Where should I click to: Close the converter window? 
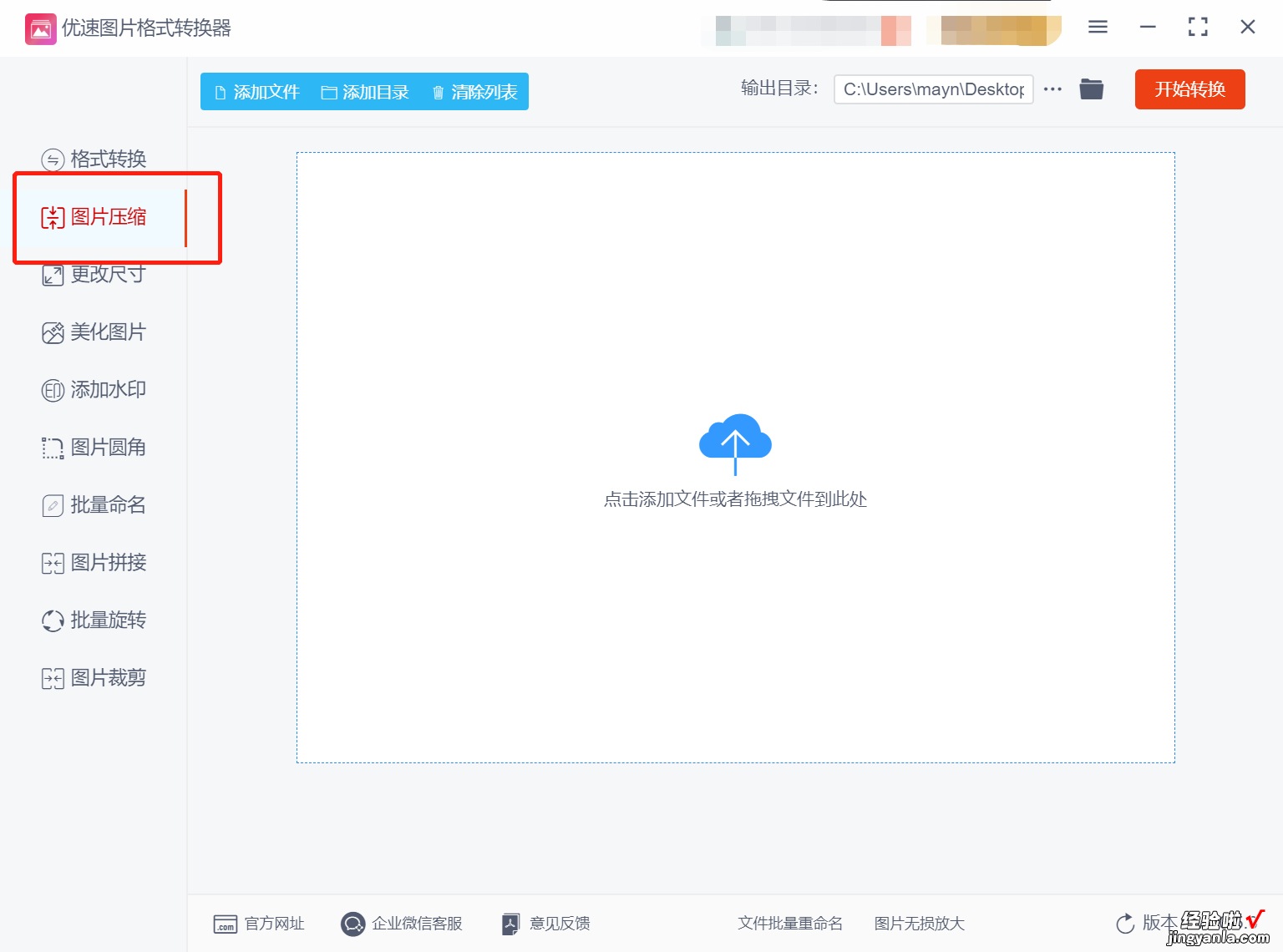click(1248, 27)
